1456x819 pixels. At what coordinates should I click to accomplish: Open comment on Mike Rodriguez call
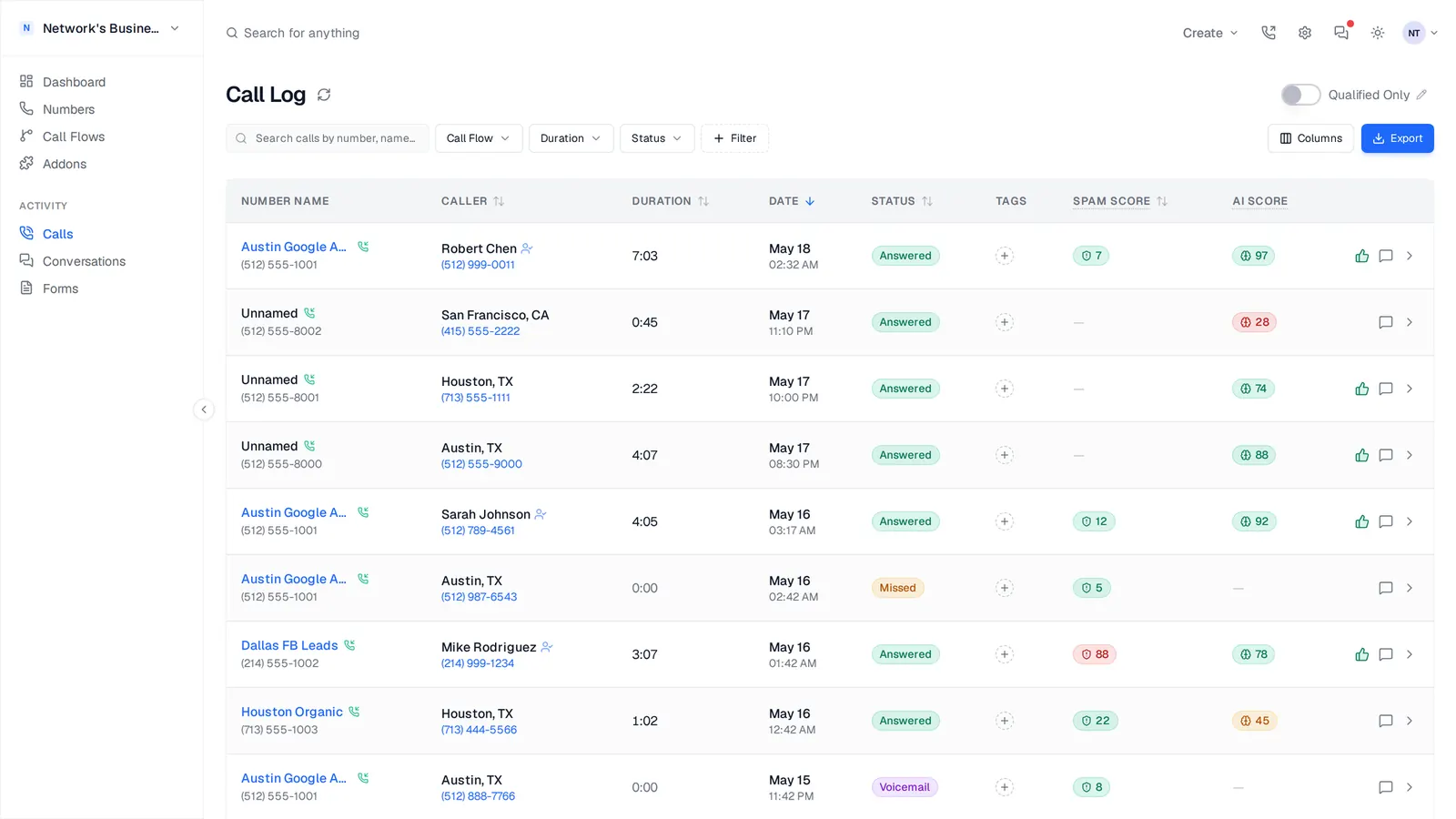tap(1386, 654)
